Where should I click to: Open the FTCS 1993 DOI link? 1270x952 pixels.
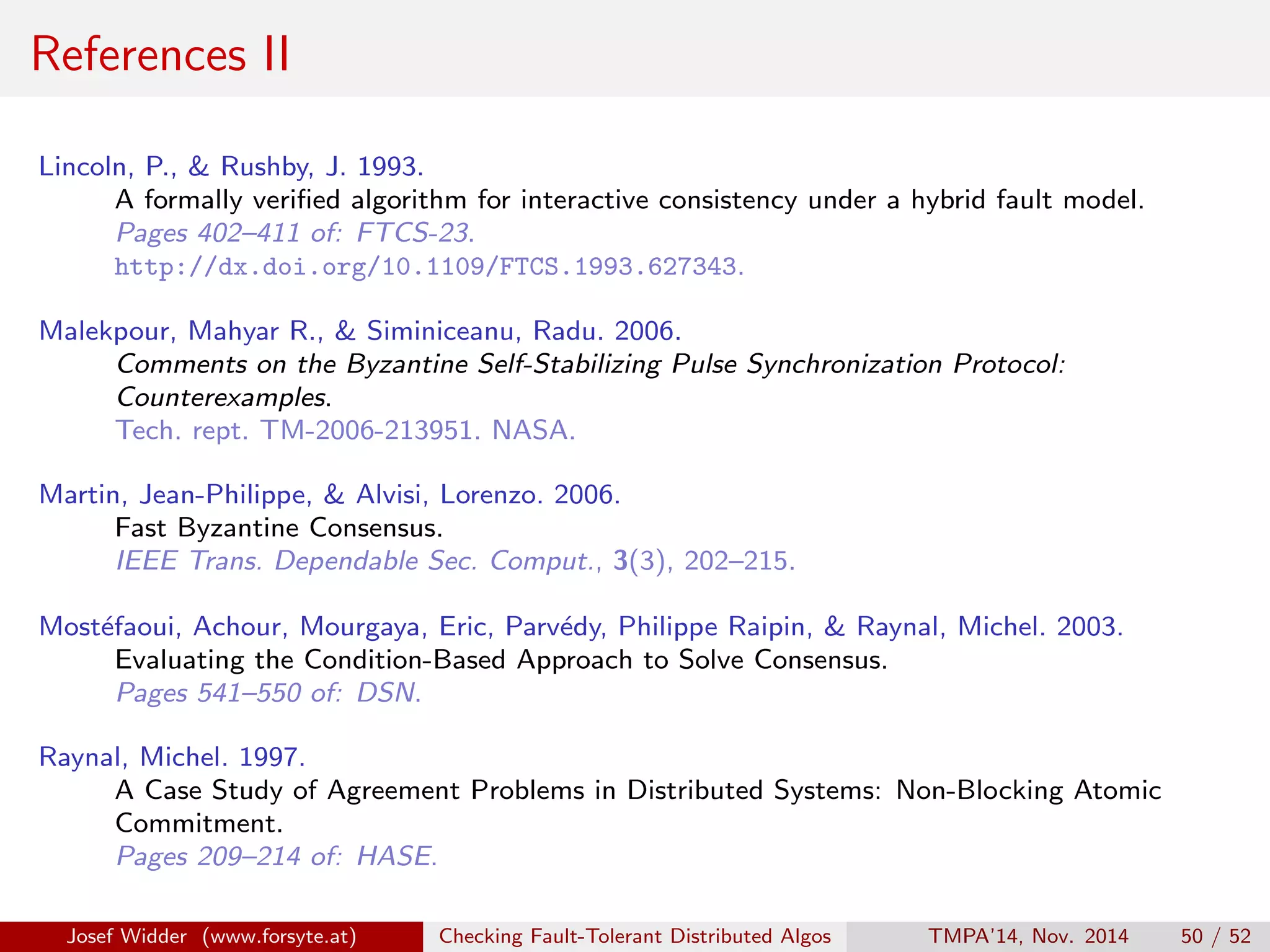point(429,267)
